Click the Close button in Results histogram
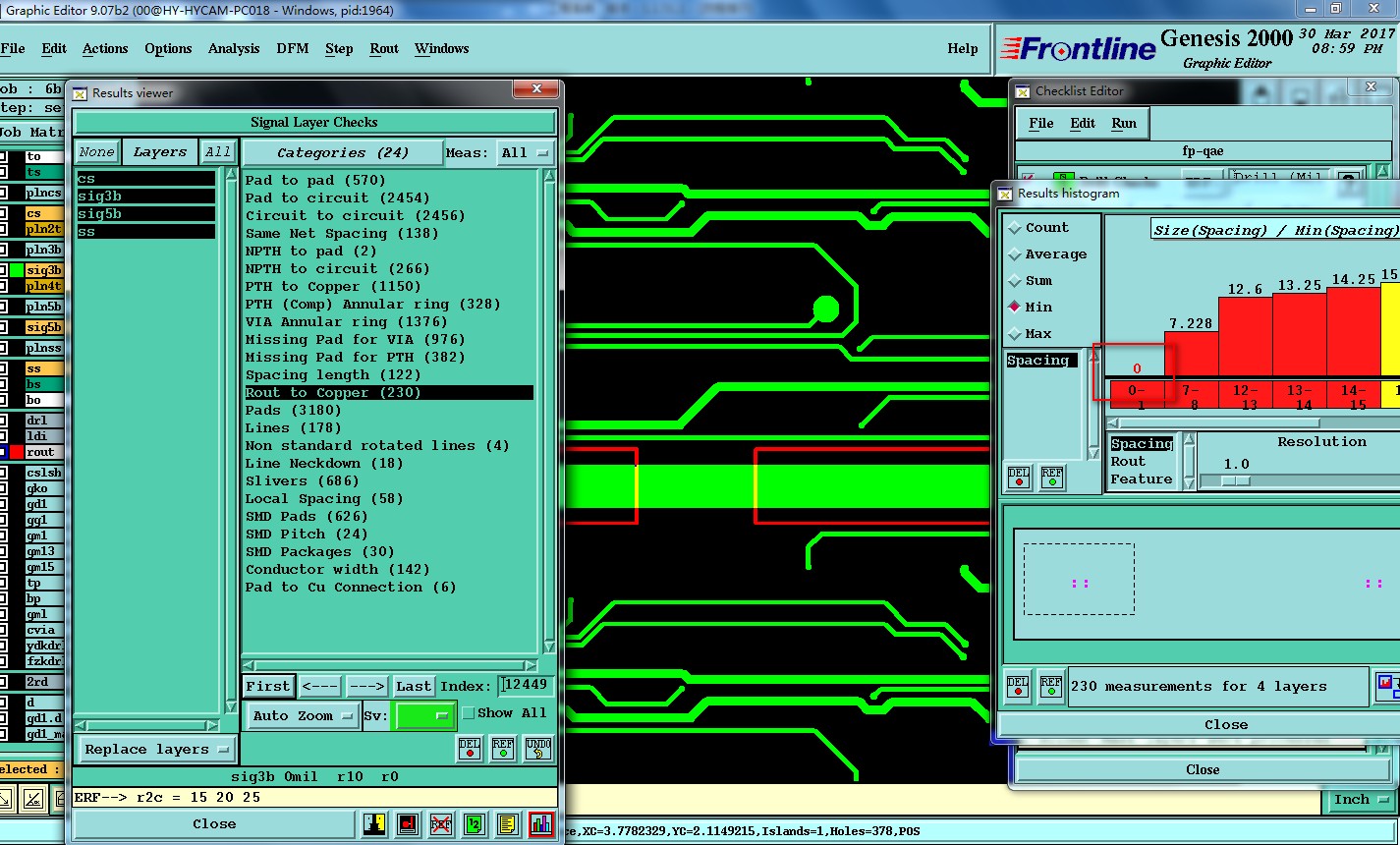The width and height of the screenshot is (1400, 845). [1225, 724]
